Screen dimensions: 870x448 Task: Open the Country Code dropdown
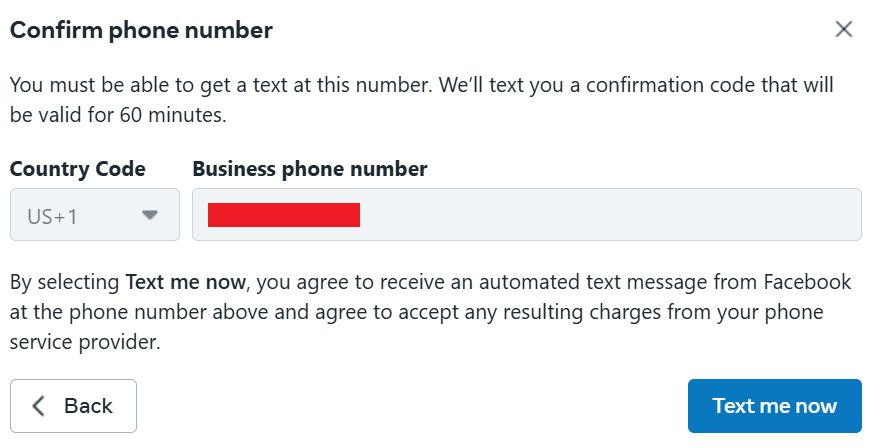tap(95, 215)
